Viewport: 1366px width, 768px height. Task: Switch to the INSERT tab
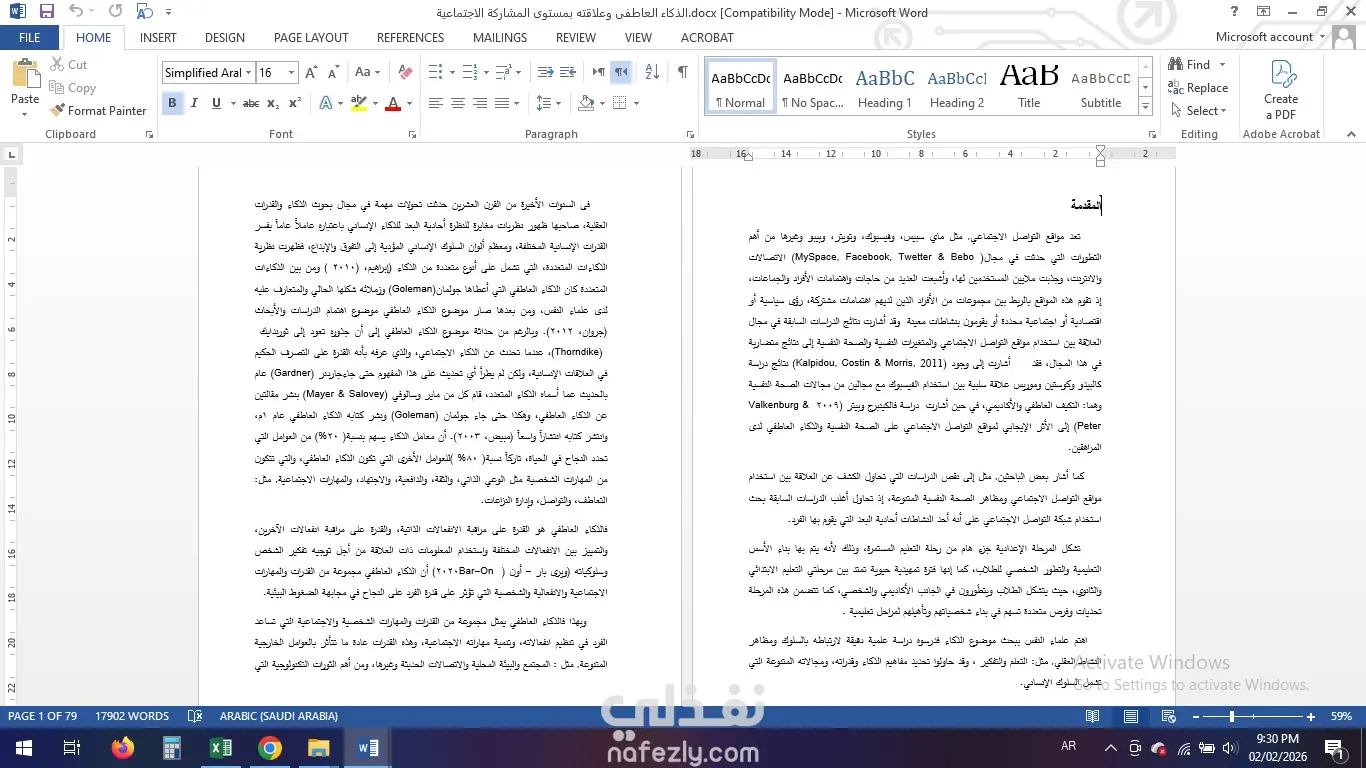coord(158,38)
